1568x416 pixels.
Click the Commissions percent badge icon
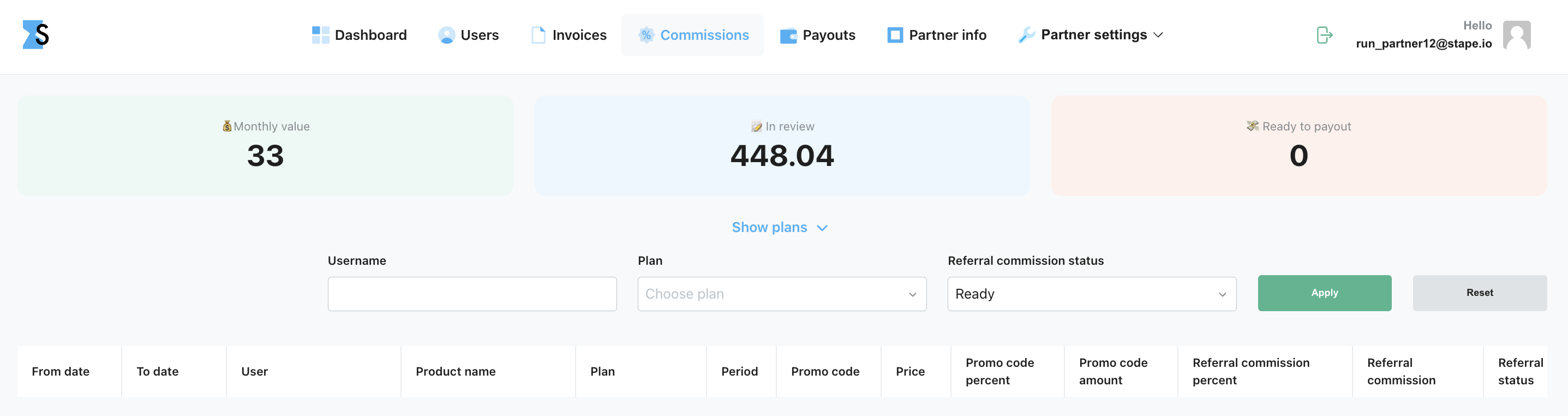tap(646, 35)
